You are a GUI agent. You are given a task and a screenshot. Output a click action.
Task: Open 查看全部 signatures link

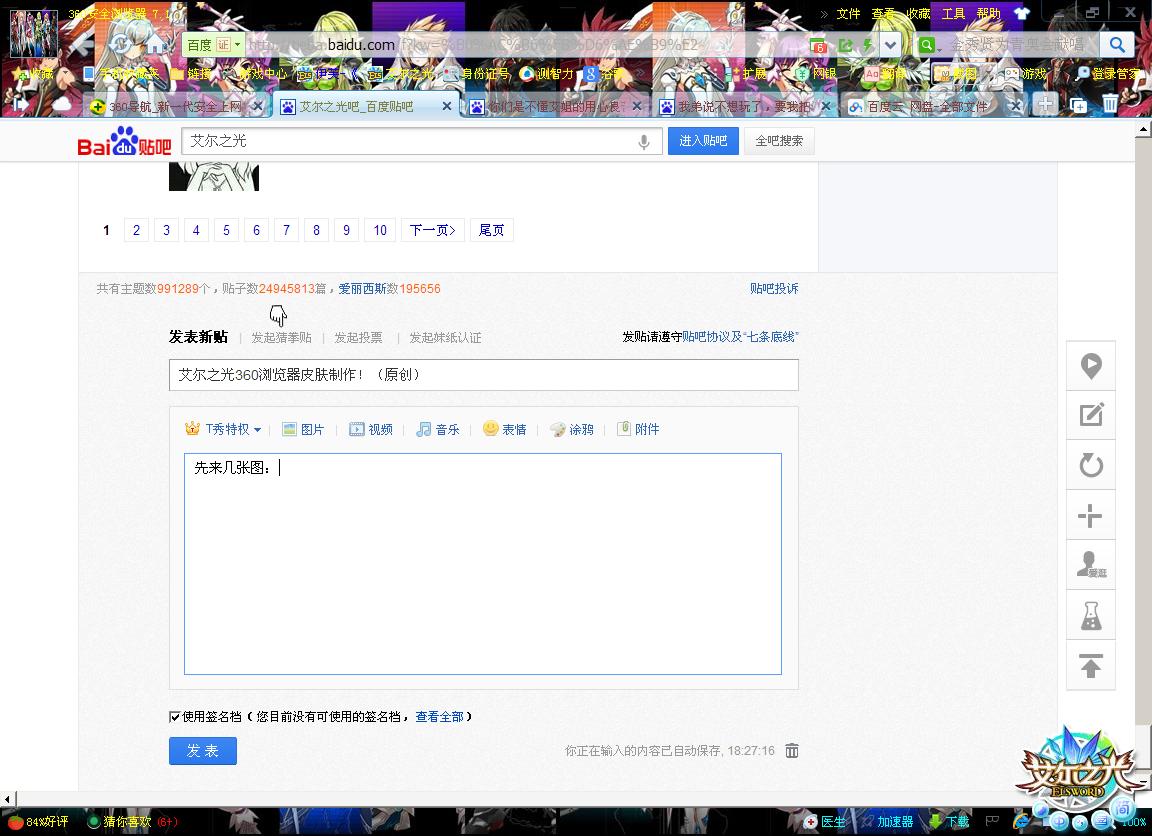pyautogui.click(x=439, y=716)
